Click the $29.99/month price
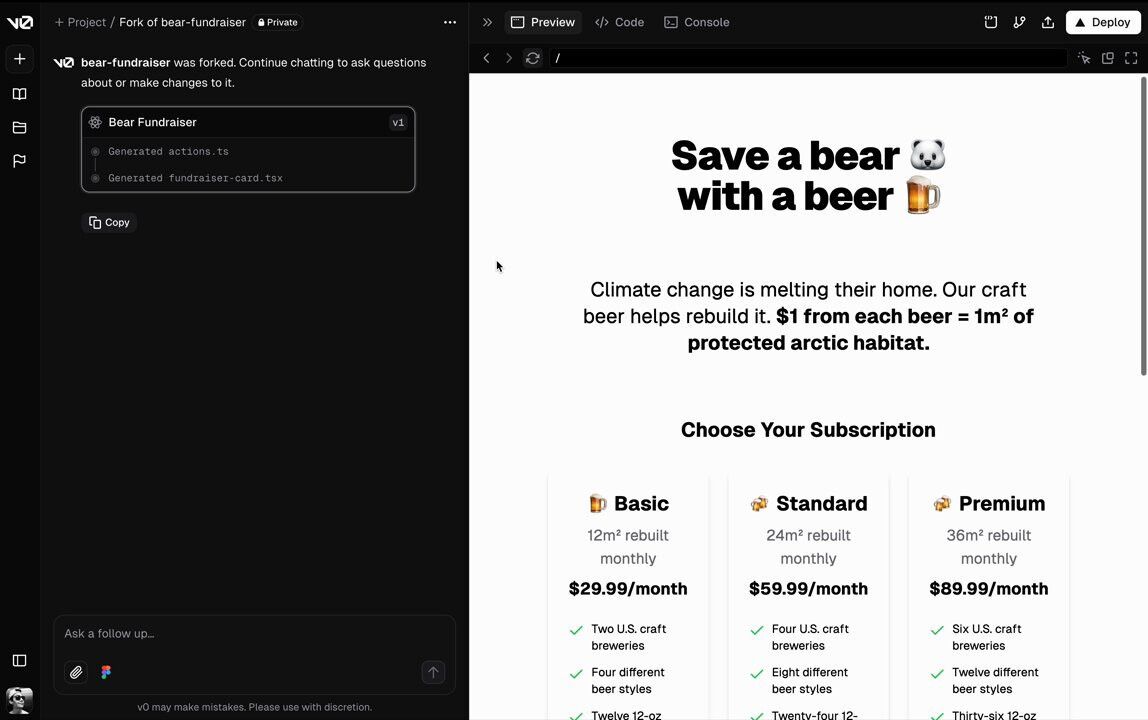This screenshot has height=720, width=1148. pos(628,589)
